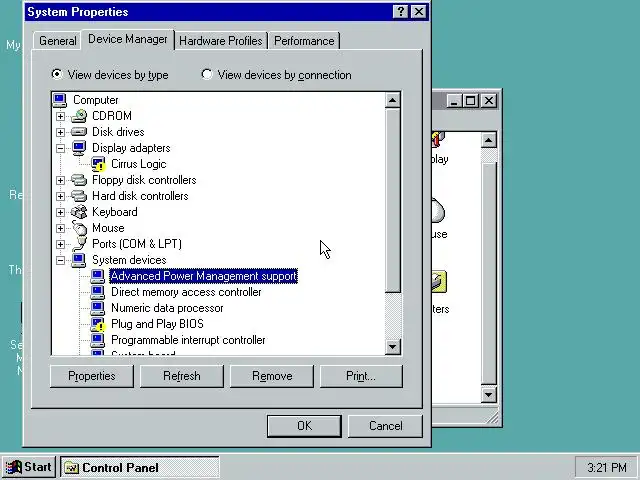Image resolution: width=640 pixels, height=480 pixels.
Task: Select Advanced Power Management support entry
Action: (x=204, y=276)
